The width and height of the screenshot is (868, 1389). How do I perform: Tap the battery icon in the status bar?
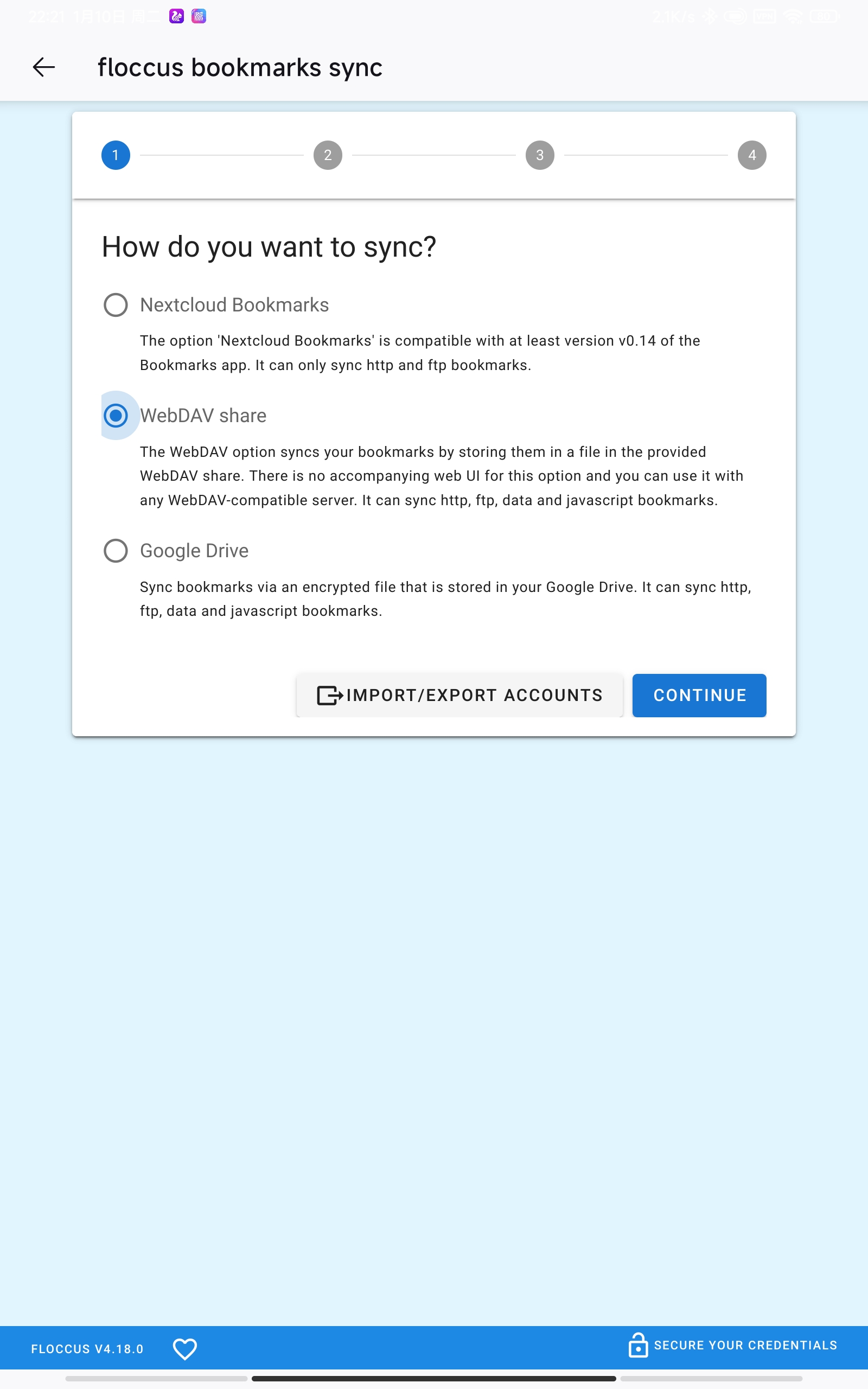822,16
